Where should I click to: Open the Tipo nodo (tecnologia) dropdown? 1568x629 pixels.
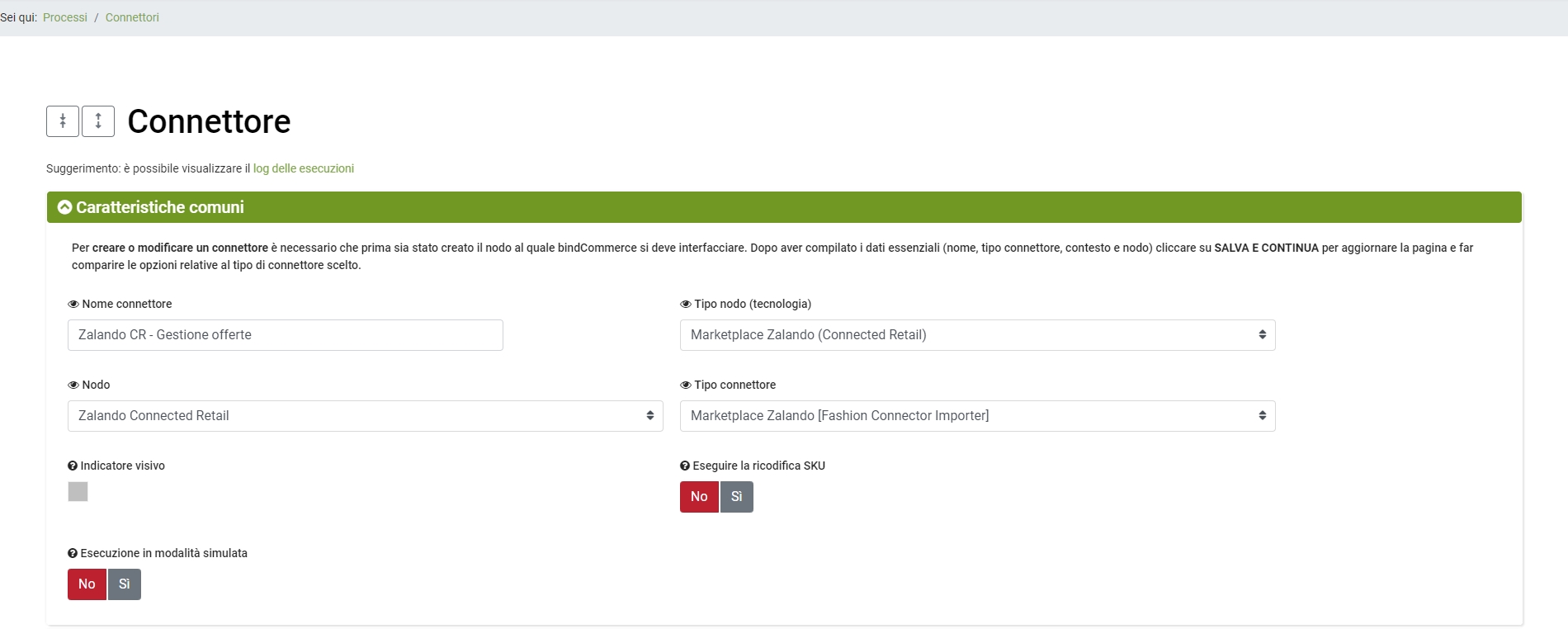(x=977, y=335)
